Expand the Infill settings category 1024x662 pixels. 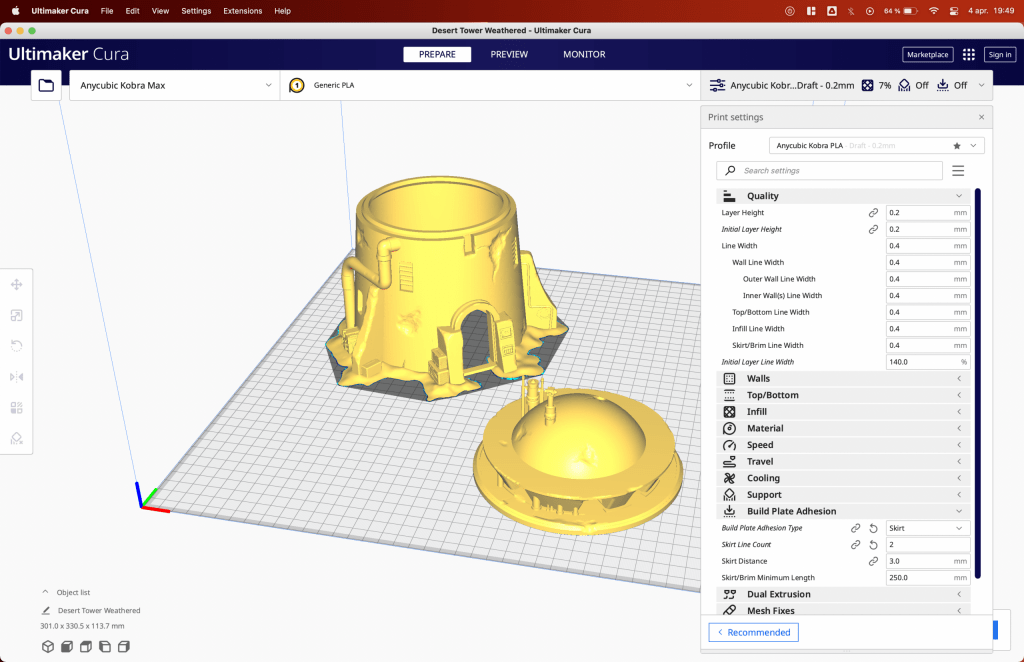coord(842,412)
